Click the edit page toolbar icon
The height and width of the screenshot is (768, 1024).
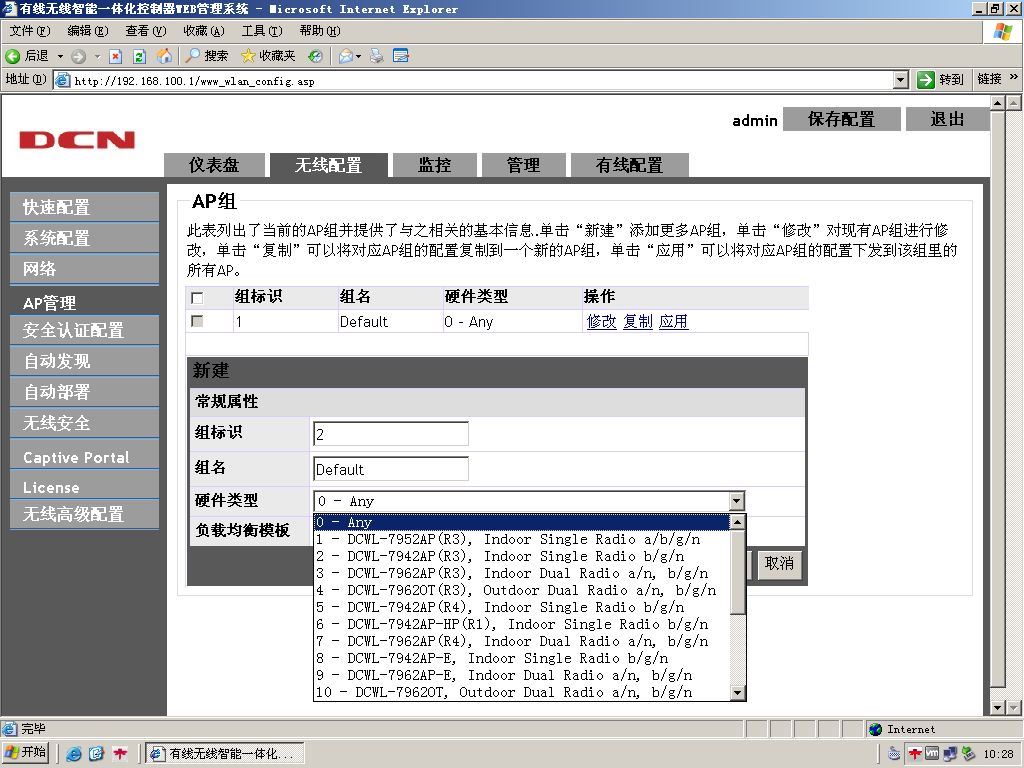(x=401, y=56)
